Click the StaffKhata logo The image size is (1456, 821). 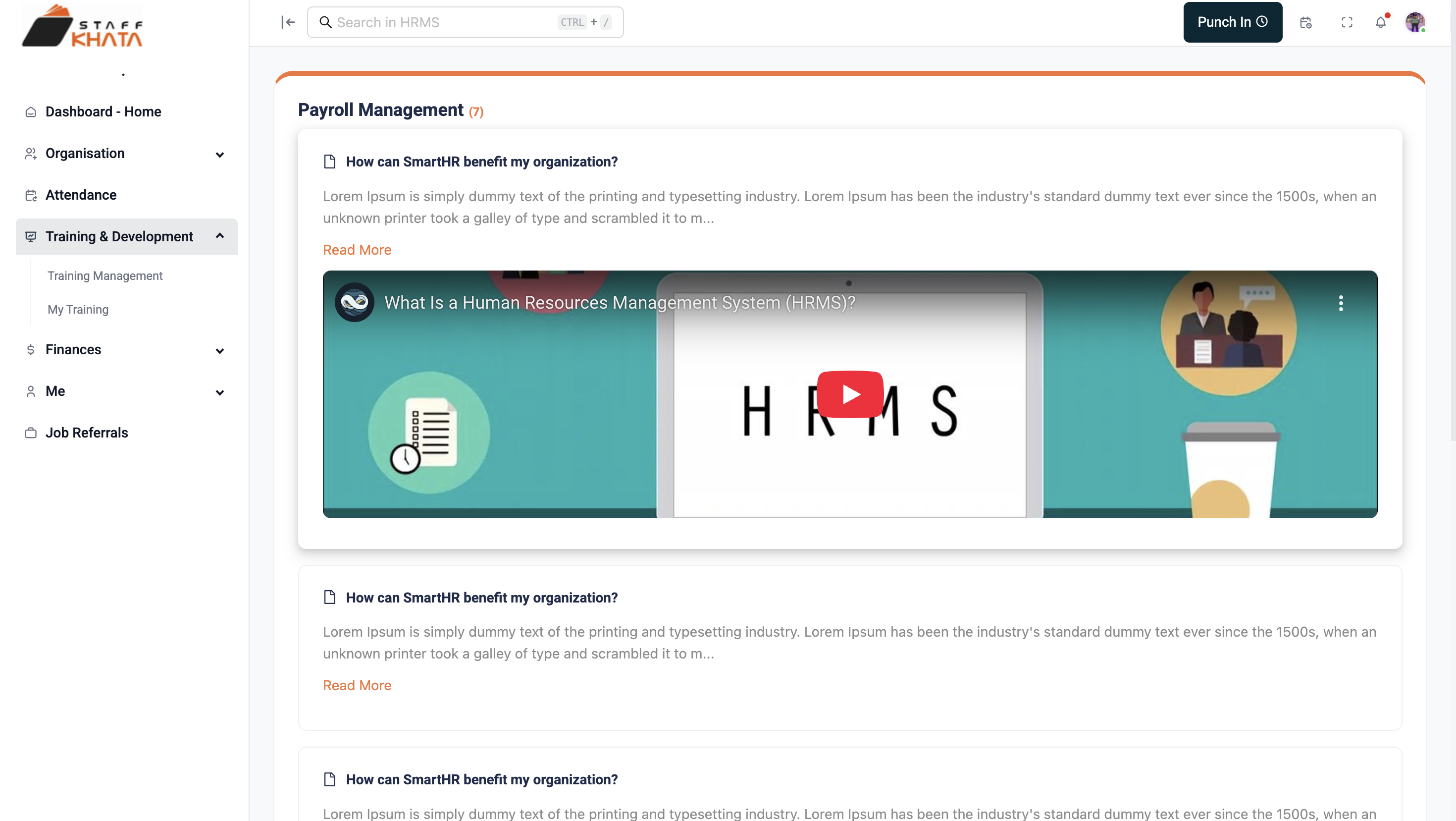click(82, 25)
